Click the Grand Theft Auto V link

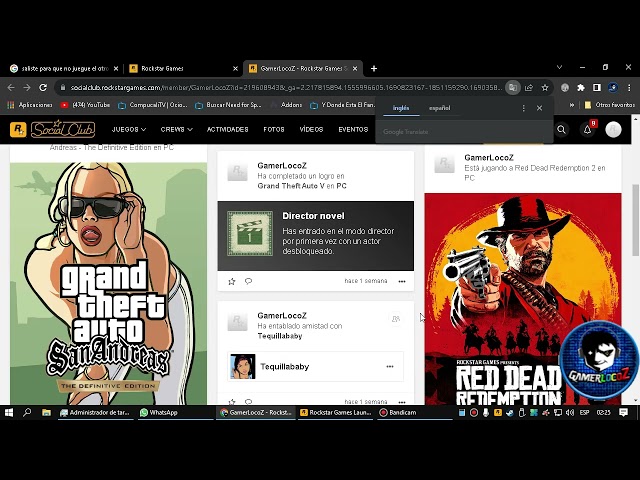point(291,186)
